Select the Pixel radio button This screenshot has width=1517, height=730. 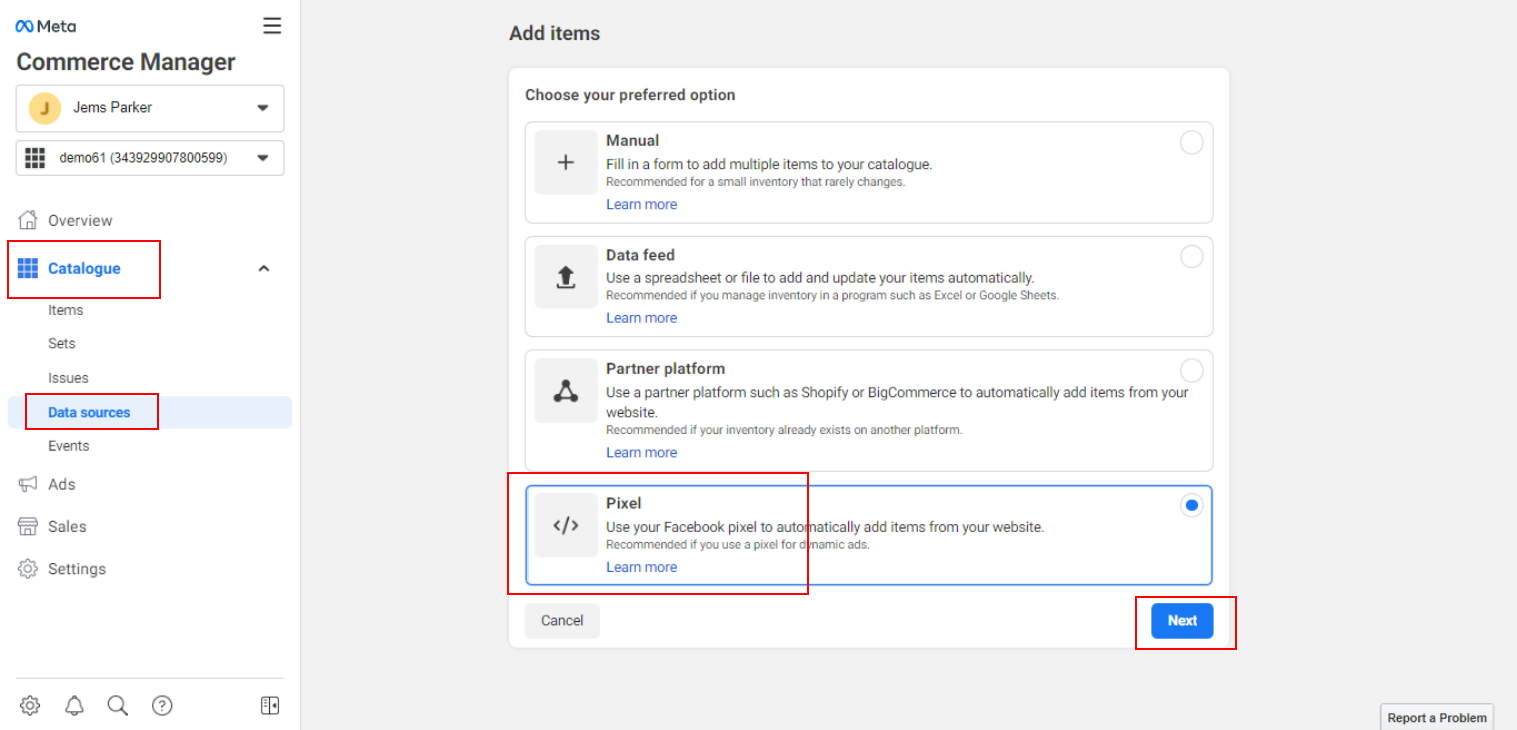click(x=1192, y=506)
